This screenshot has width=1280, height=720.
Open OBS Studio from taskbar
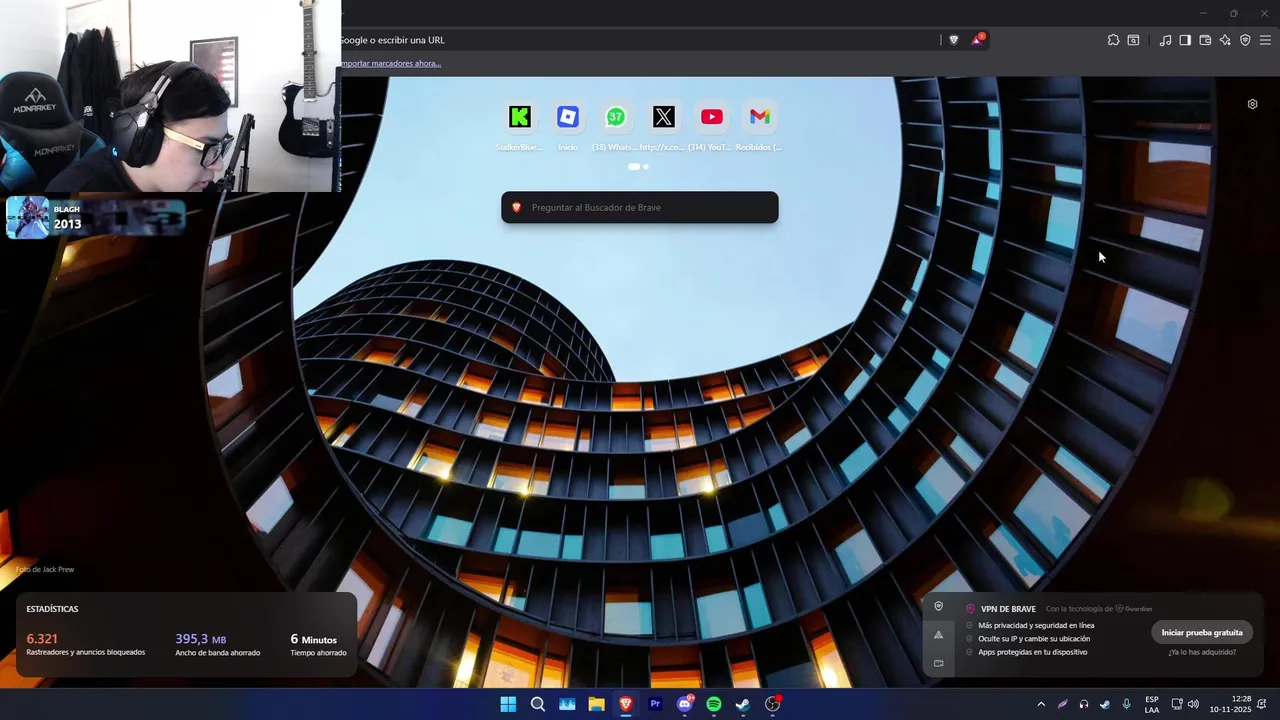(x=773, y=704)
